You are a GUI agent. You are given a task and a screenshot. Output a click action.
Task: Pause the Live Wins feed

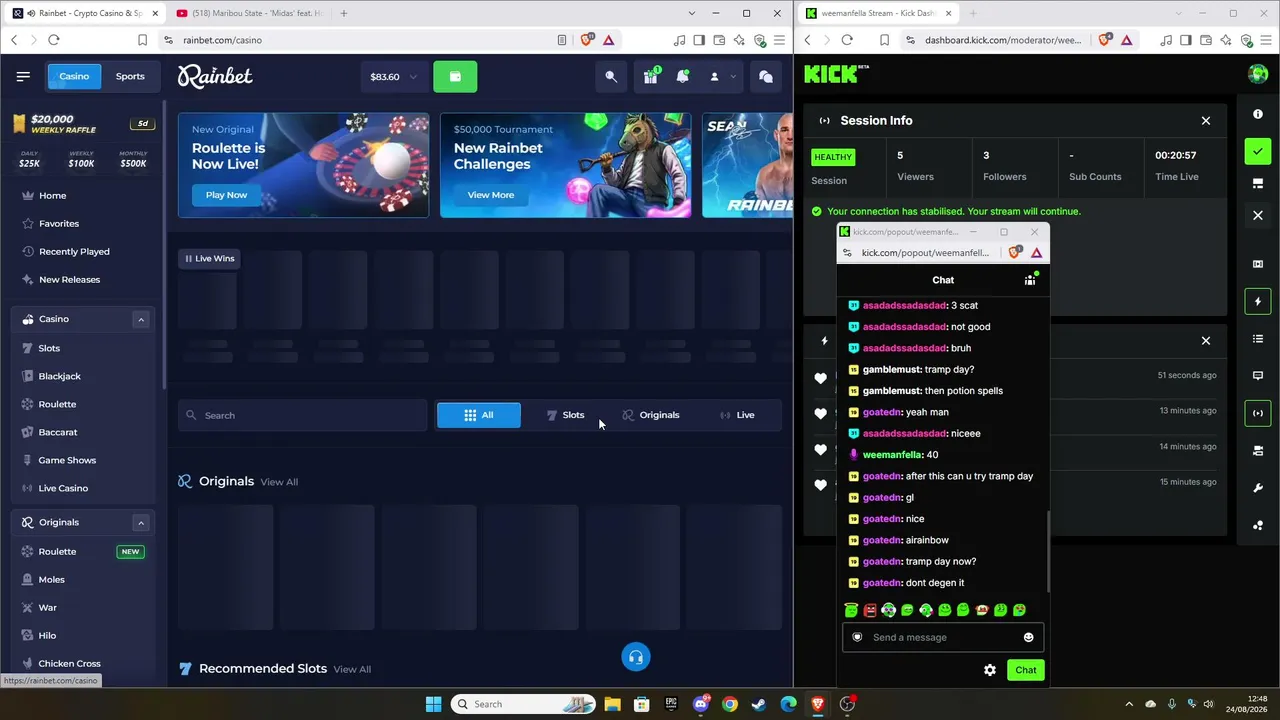188,259
